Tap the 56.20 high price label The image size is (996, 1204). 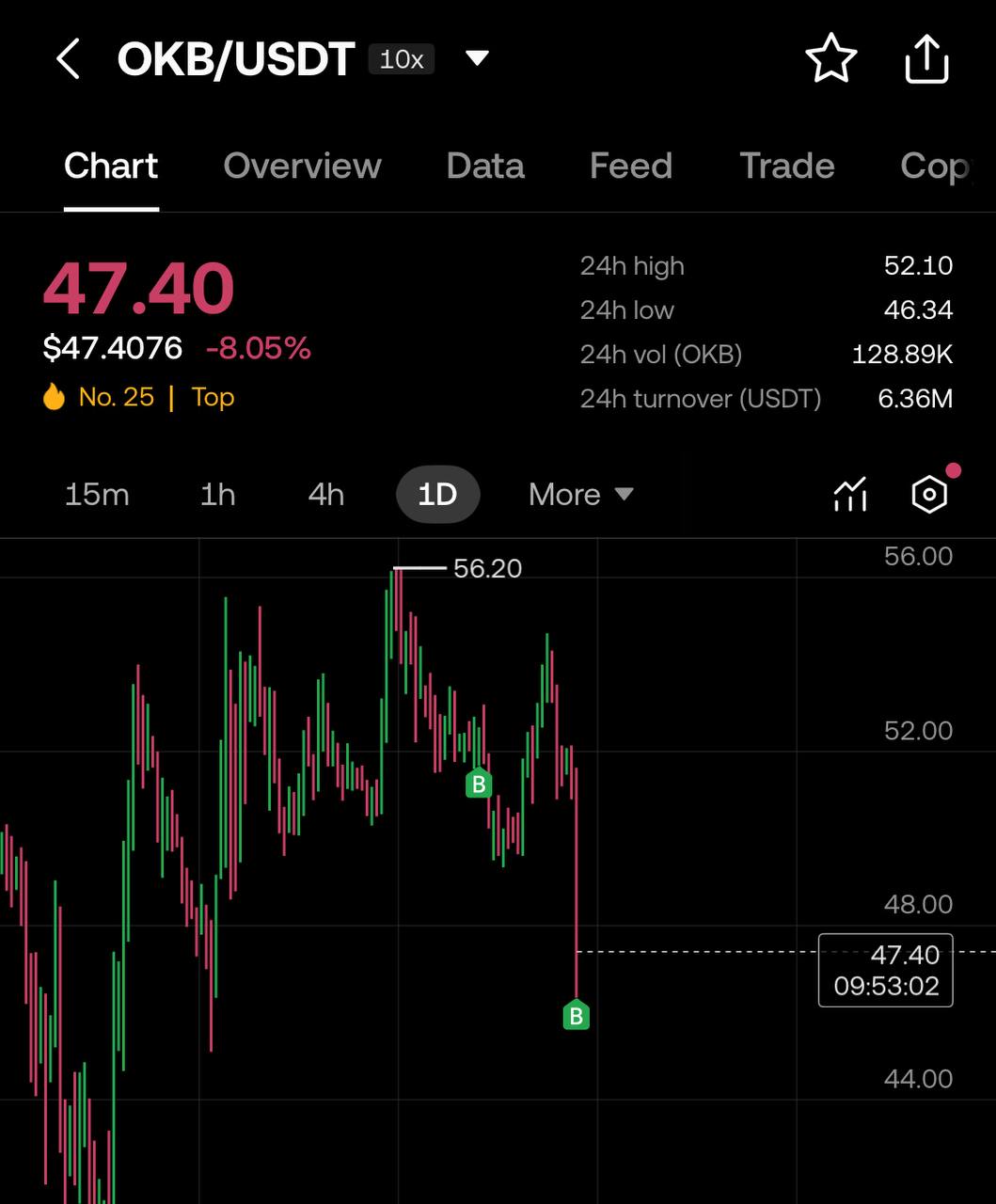487,568
